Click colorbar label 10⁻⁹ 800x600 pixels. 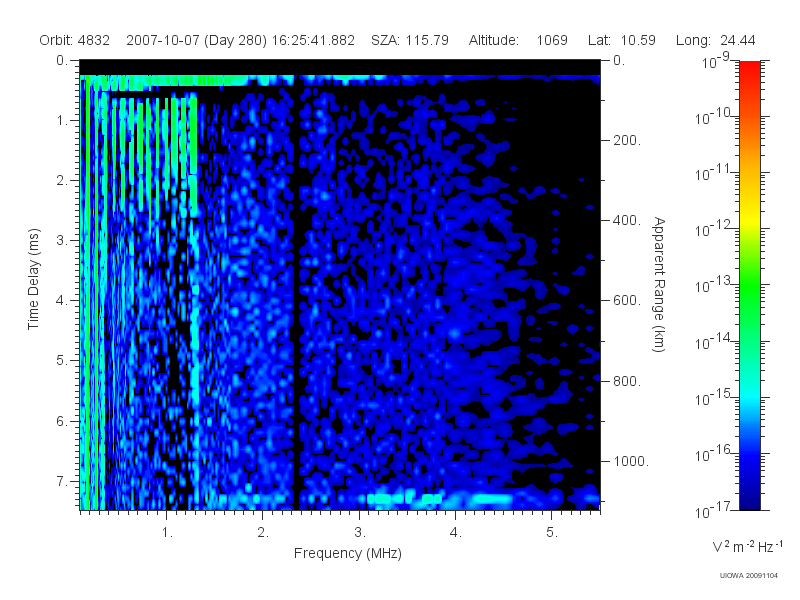pos(716,62)
